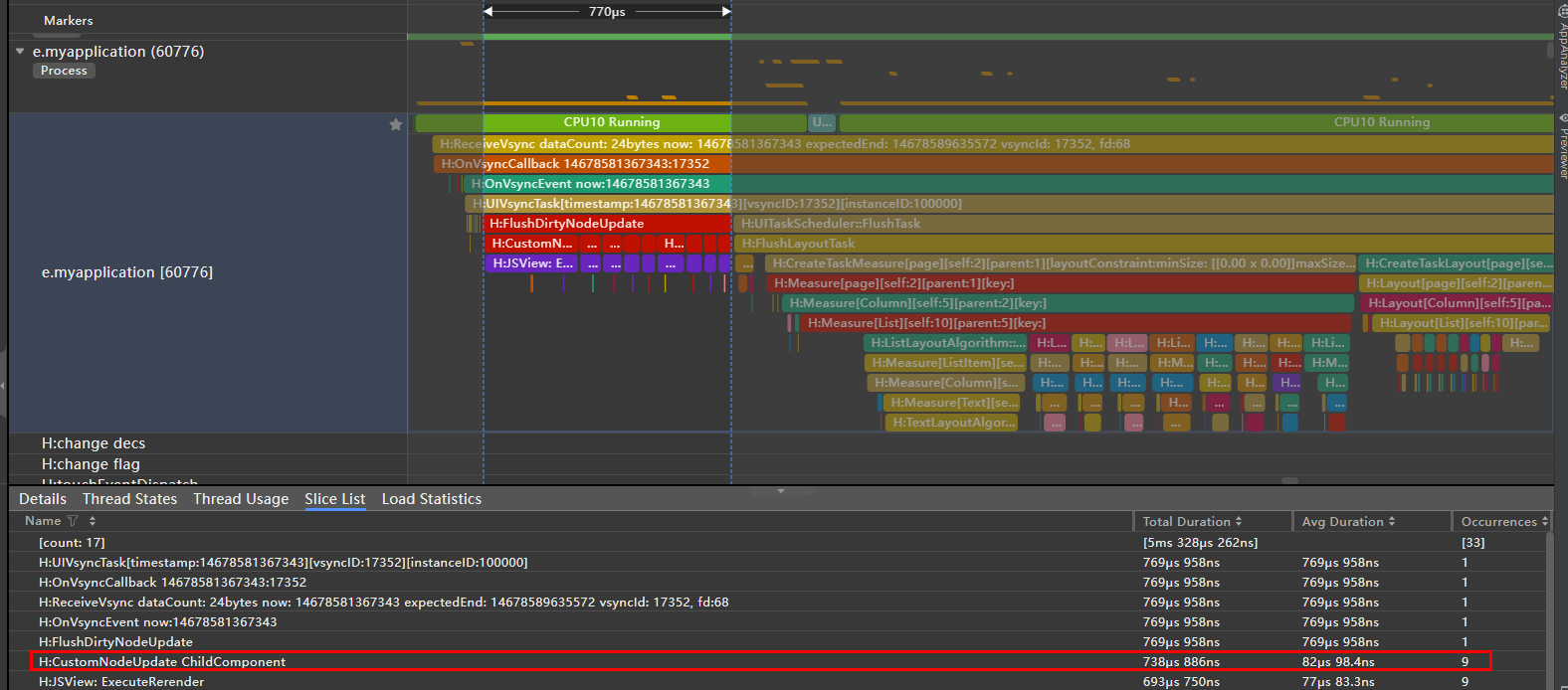Select the H:ReceiveVsync dataCount row in list
This screenshot has height=690, width=1568.
(x=778, y=602)
